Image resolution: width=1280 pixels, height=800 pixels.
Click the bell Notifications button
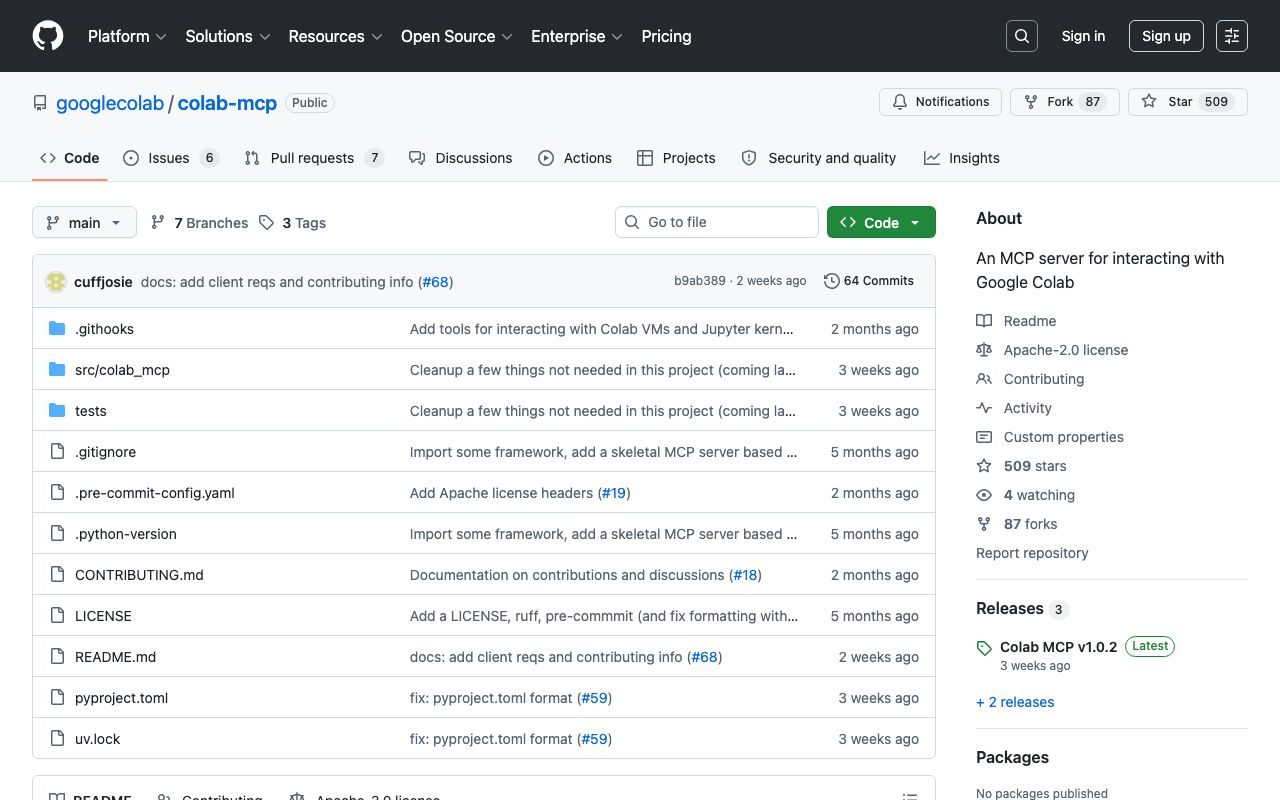click(x=940, y=102)
